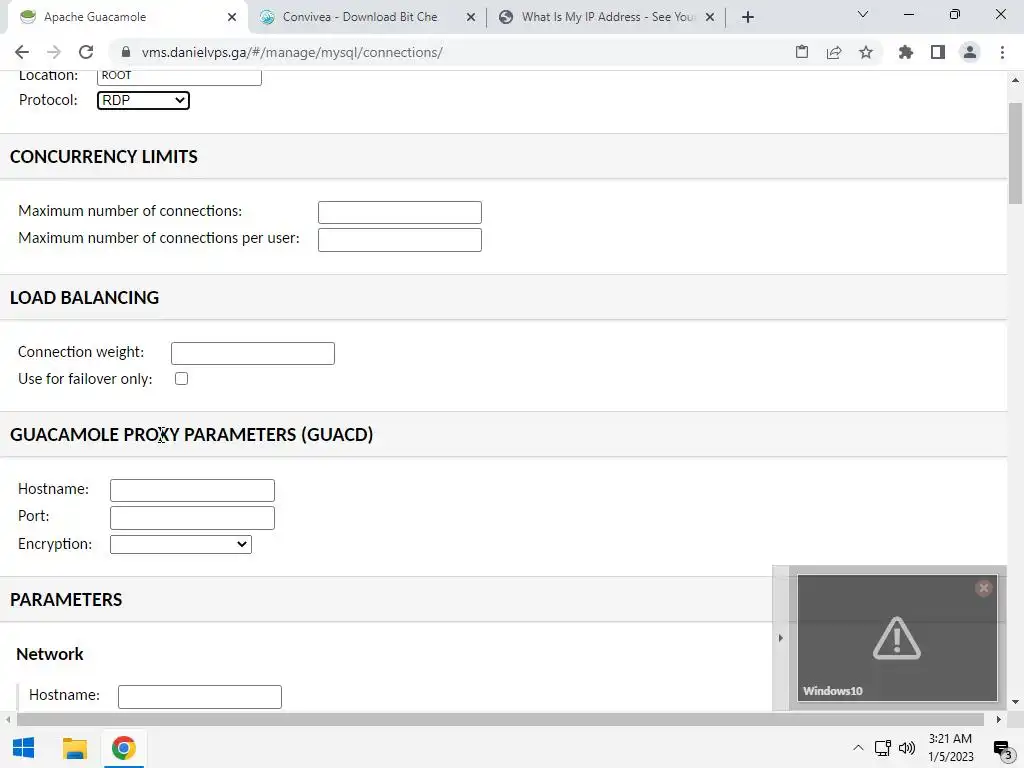Open volume control tray icon

(x=906, y=748)
